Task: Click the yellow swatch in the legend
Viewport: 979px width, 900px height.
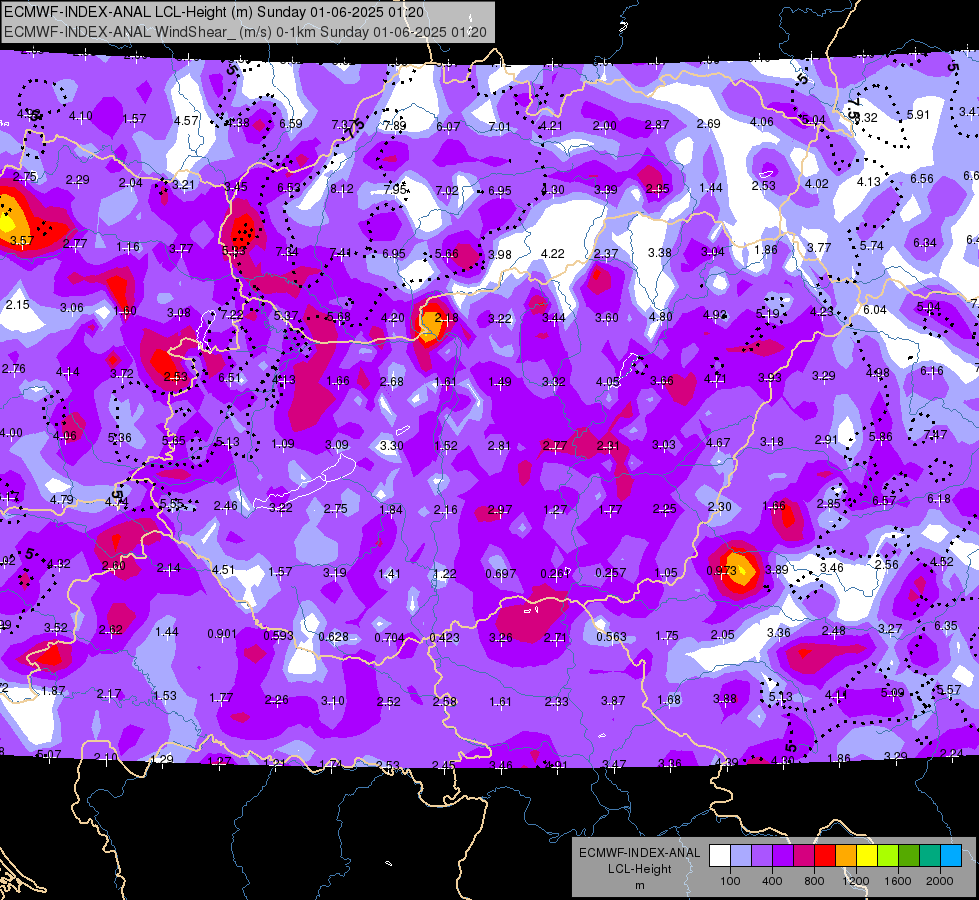Action: coord(867,855)
